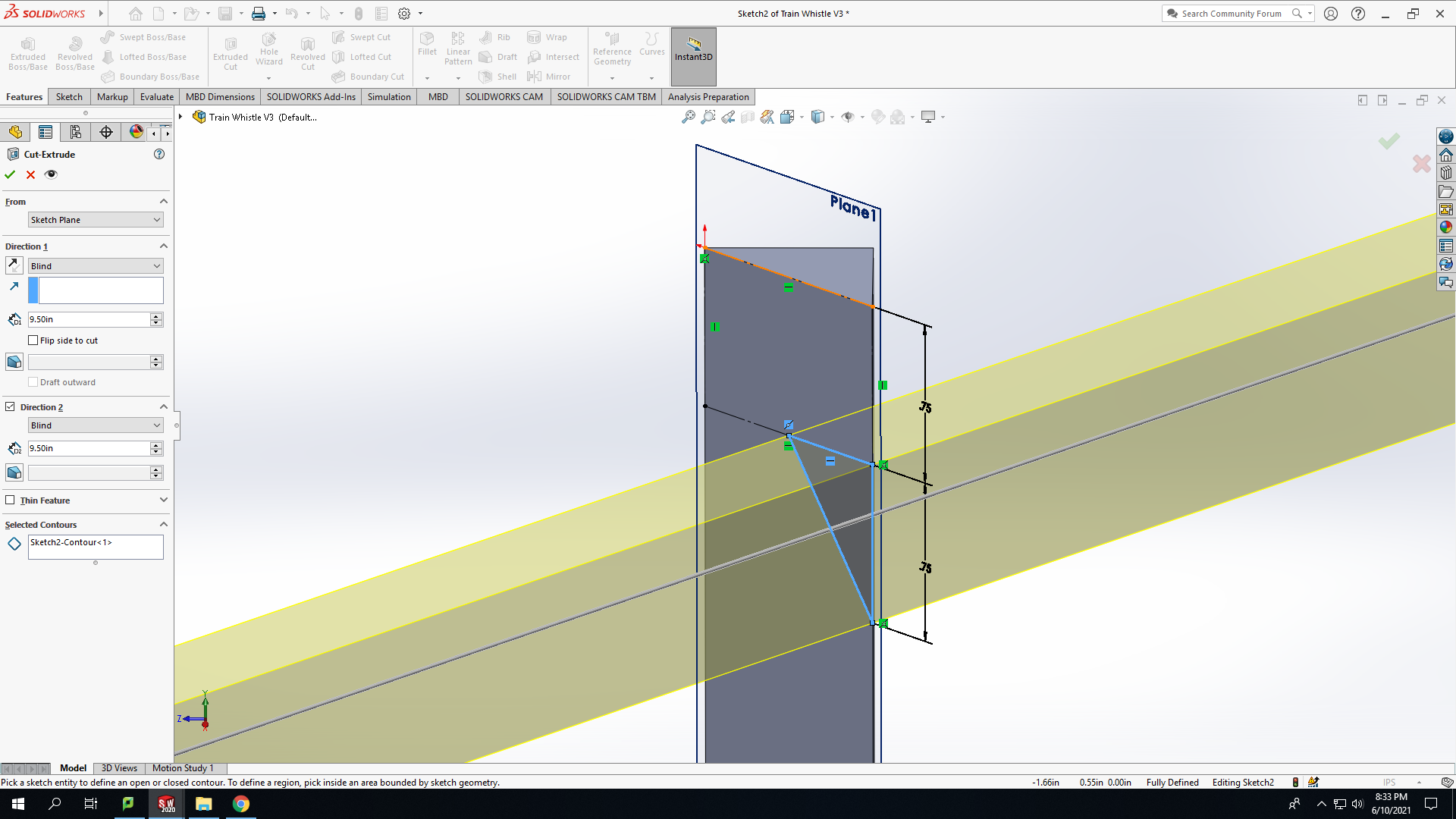1456x819 pixels.
Task: Enable Thin Feature checkbox
Action: (x=10, y=500)
